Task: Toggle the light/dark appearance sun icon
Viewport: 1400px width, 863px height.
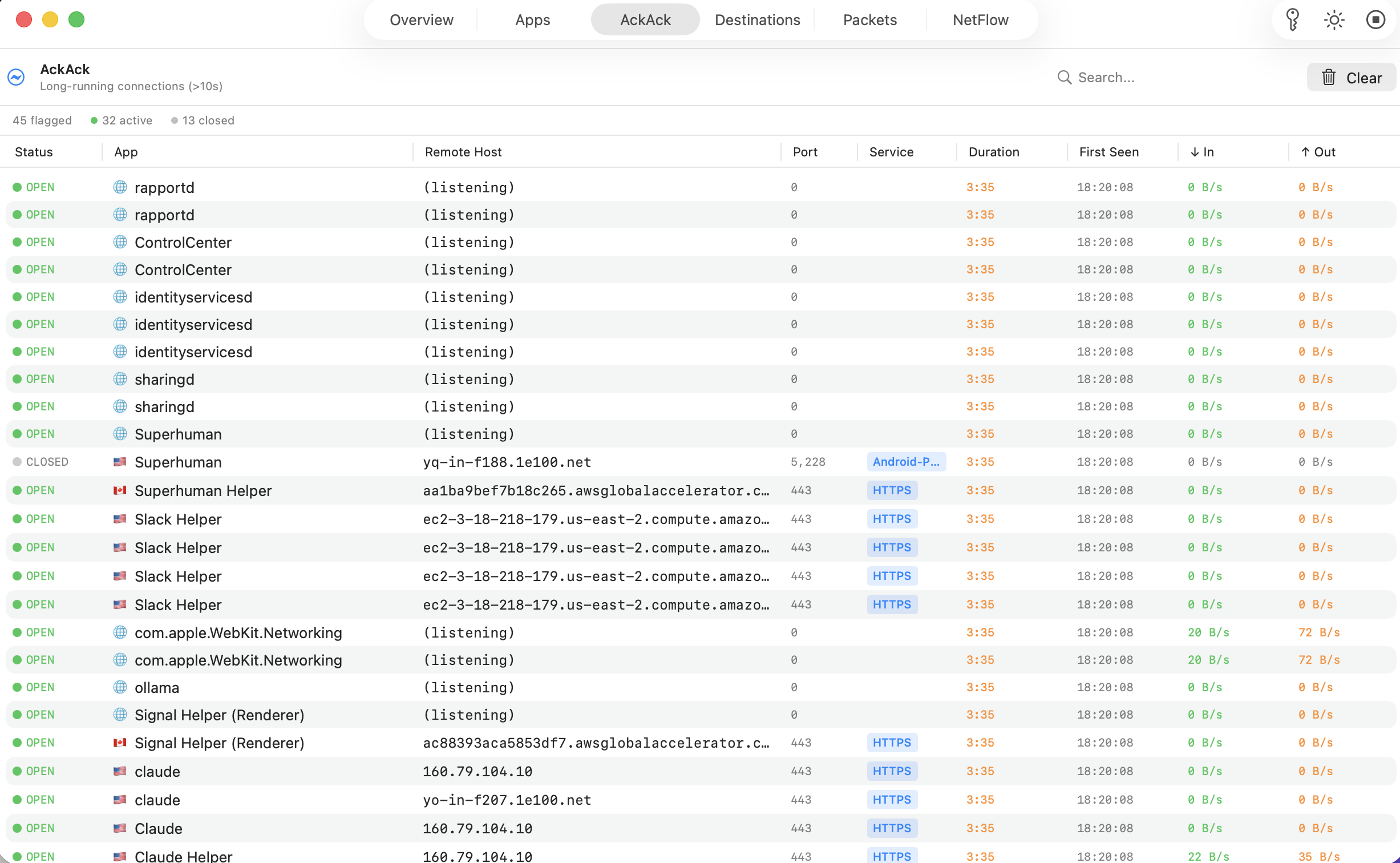Action: (x=1334, y=20)
